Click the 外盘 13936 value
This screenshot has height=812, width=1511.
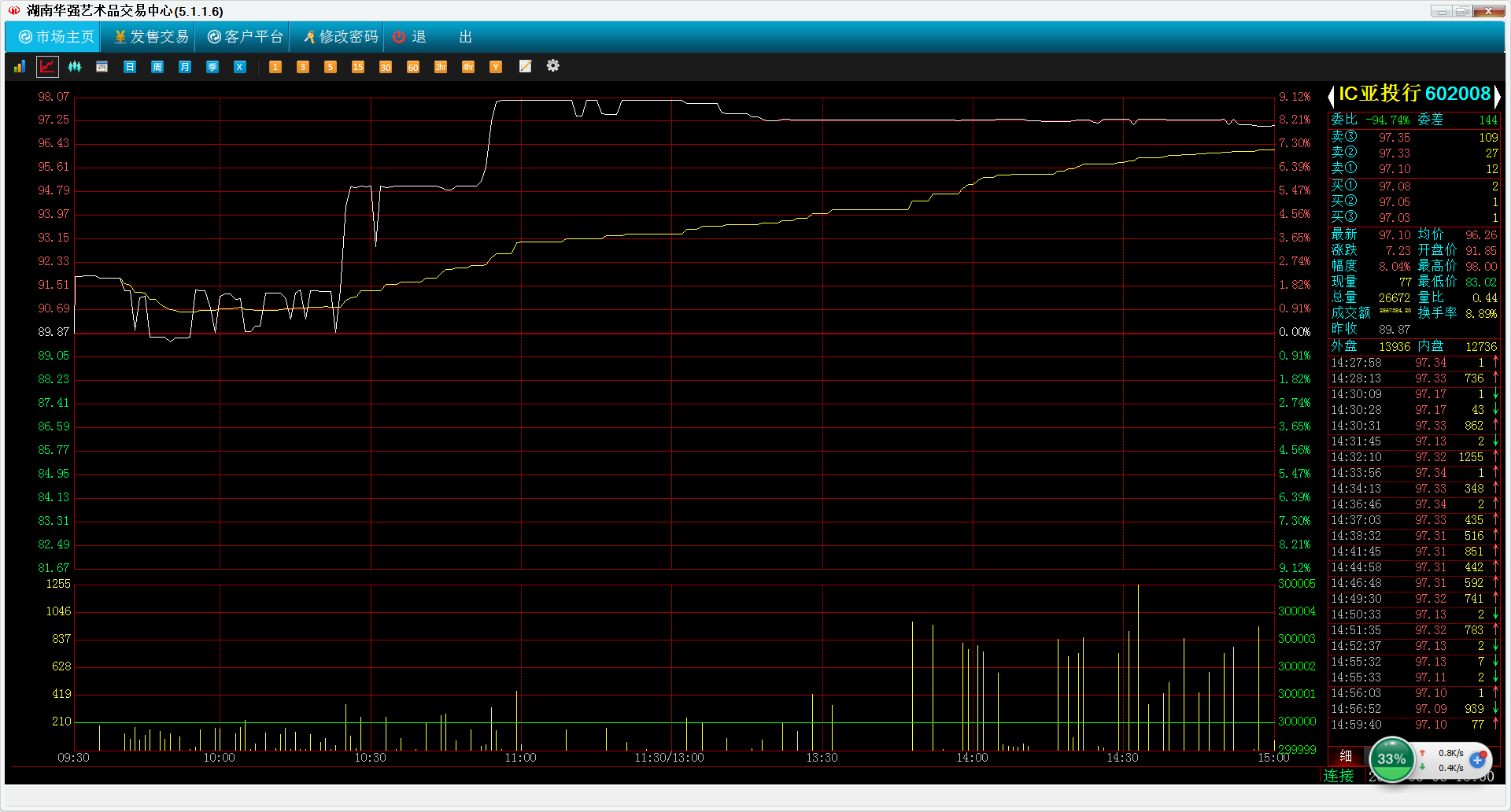tap(1394, 347)
